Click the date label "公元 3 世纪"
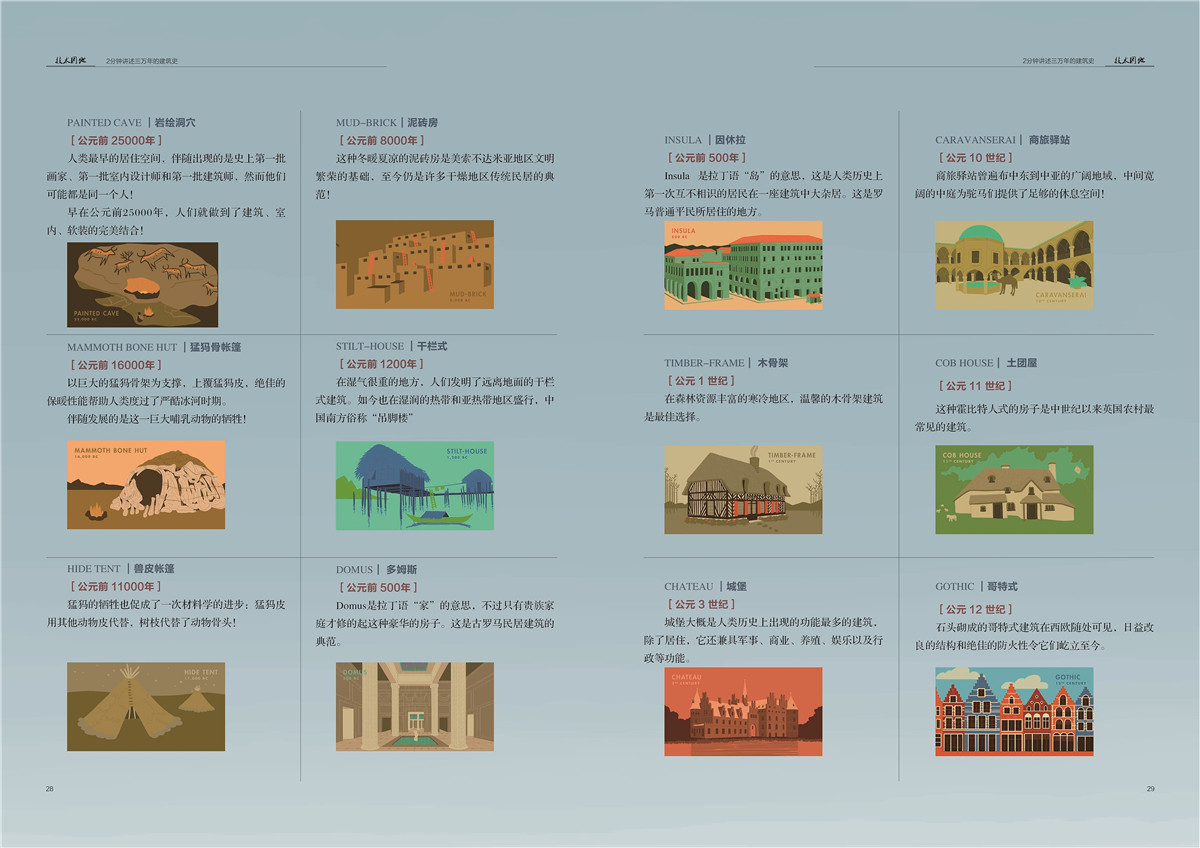 (x=701, y=604)
